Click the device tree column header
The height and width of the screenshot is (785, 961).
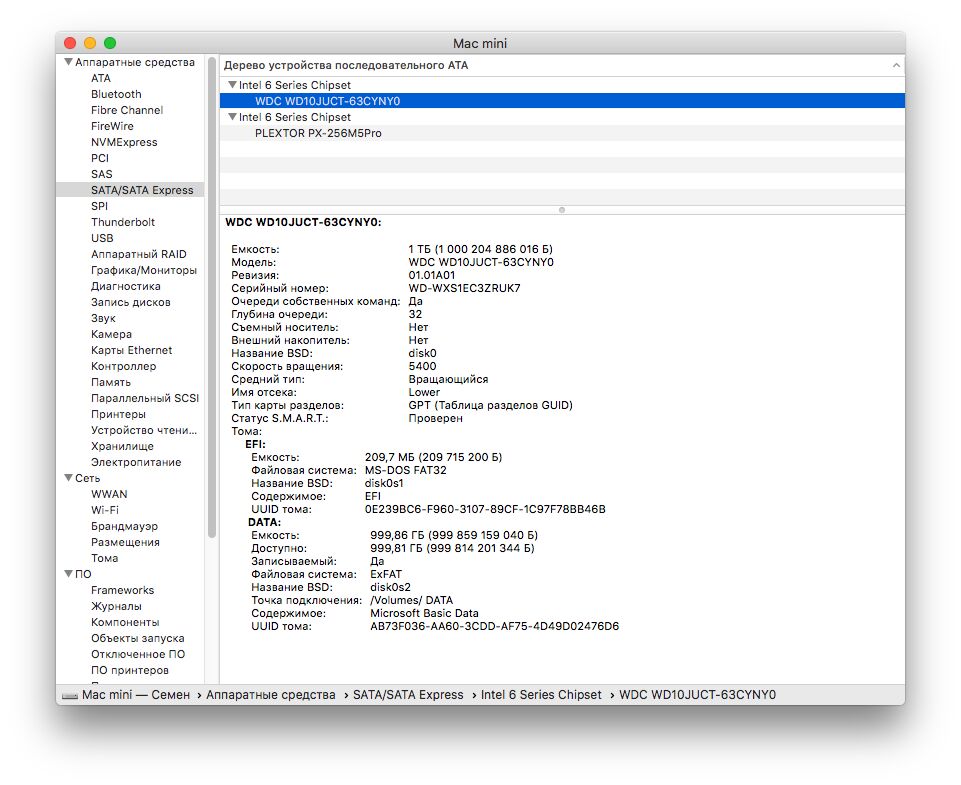[x=562, y=65]
